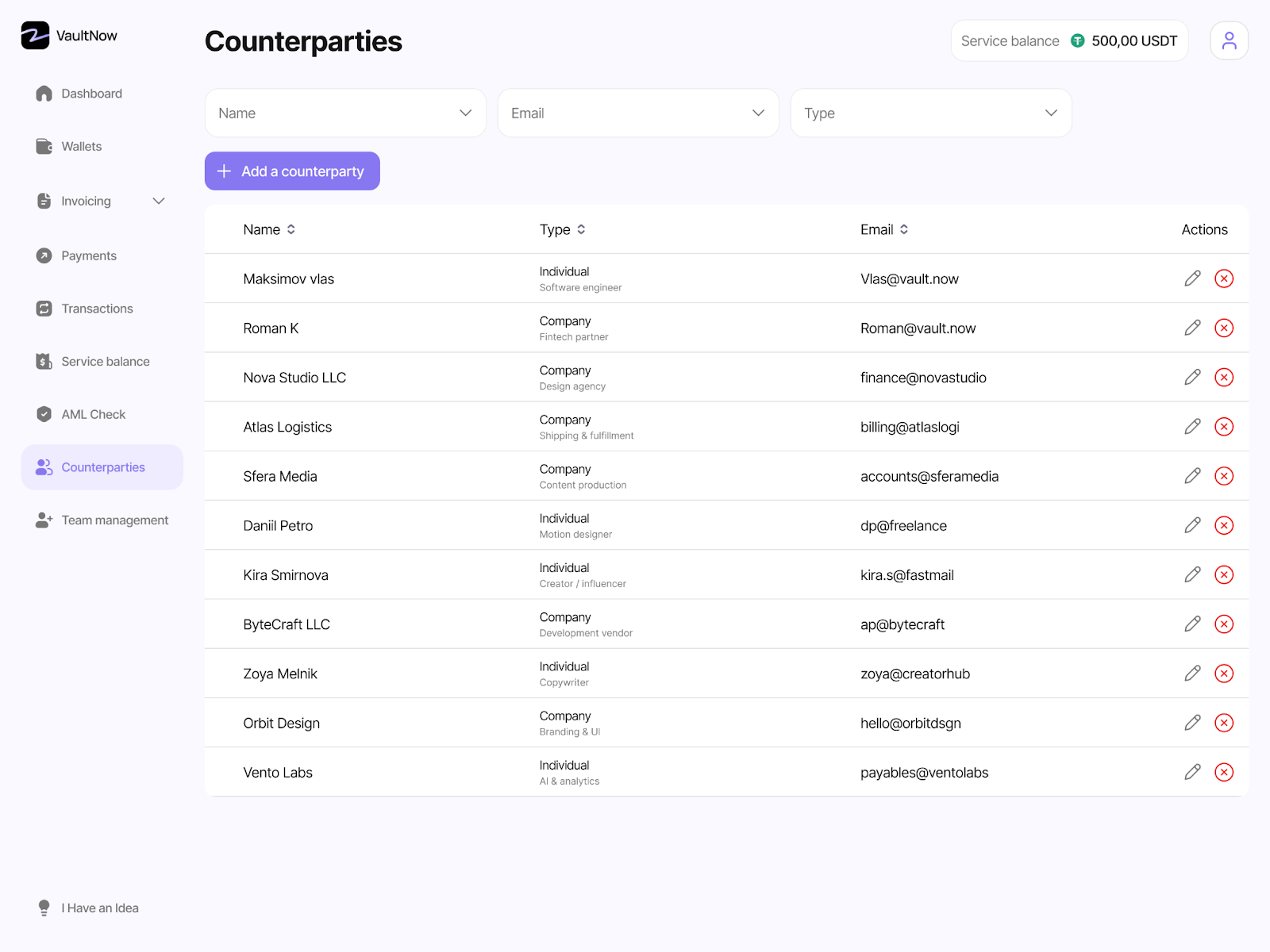The height and width of the screenshot is (952, 1270).
Task: Open AML Check in the sidebar
Action: 93,414
